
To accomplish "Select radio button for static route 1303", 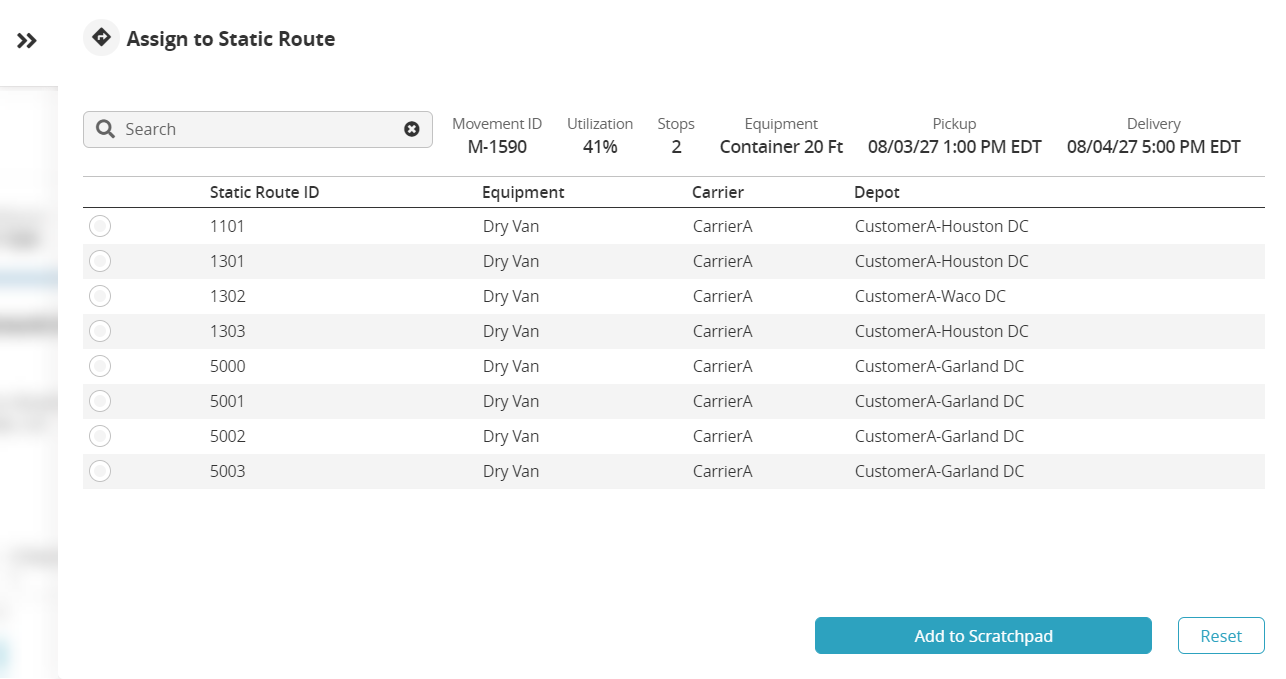I will (100, 331).
